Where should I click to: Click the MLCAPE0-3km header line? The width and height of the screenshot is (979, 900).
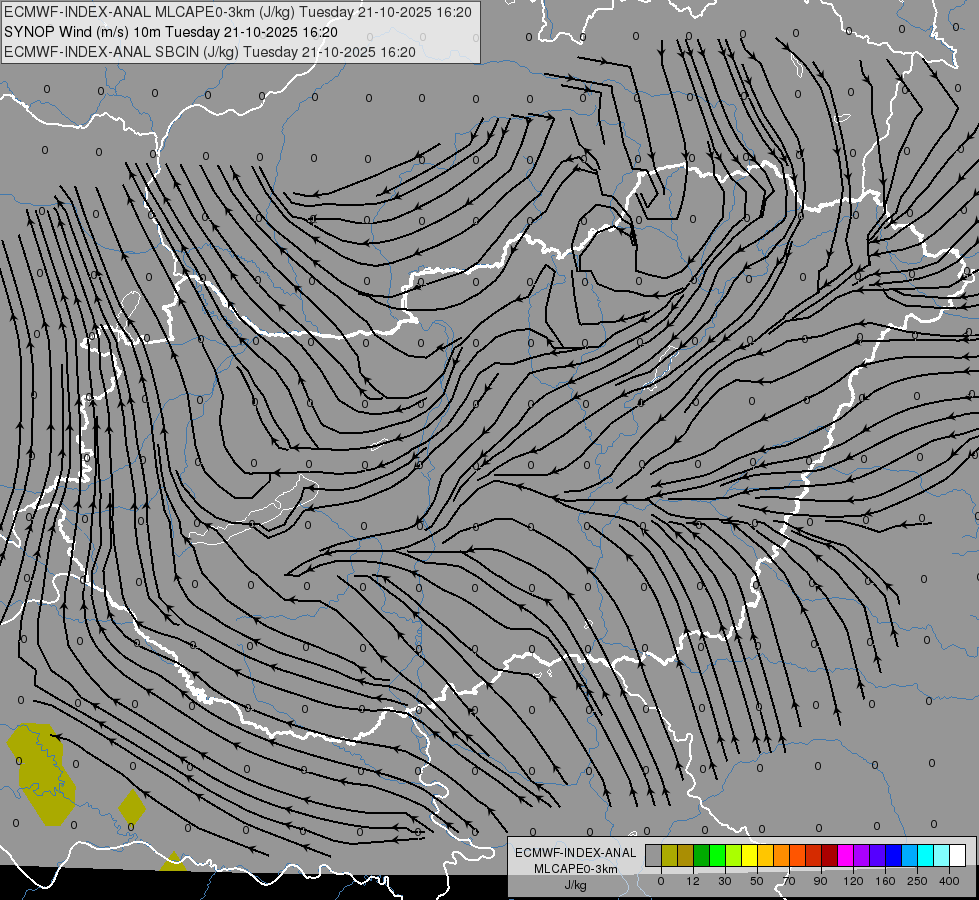(238, 12)
